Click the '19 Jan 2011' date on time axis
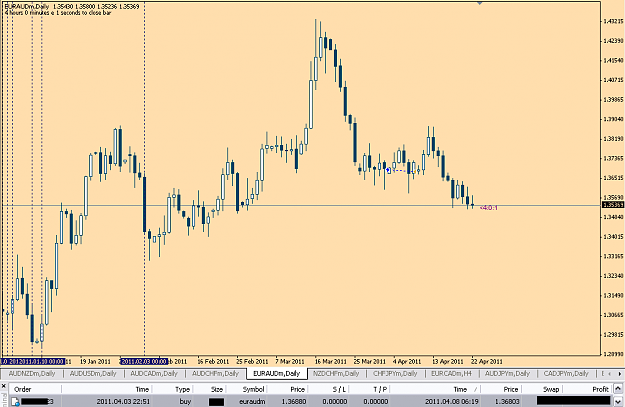This screenshot has width=625, height=407. [x=95, y=362]
